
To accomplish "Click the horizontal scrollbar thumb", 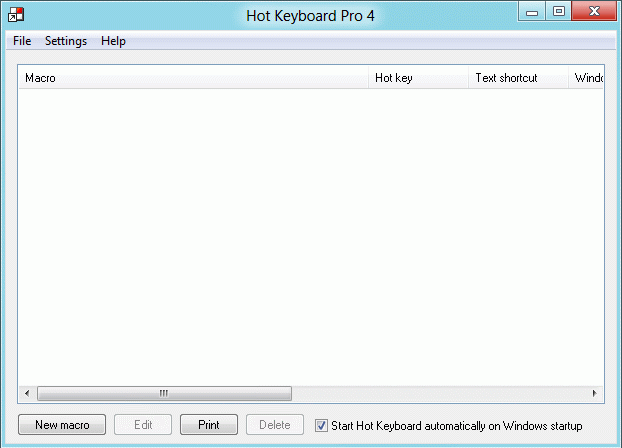I will [164, 394].
